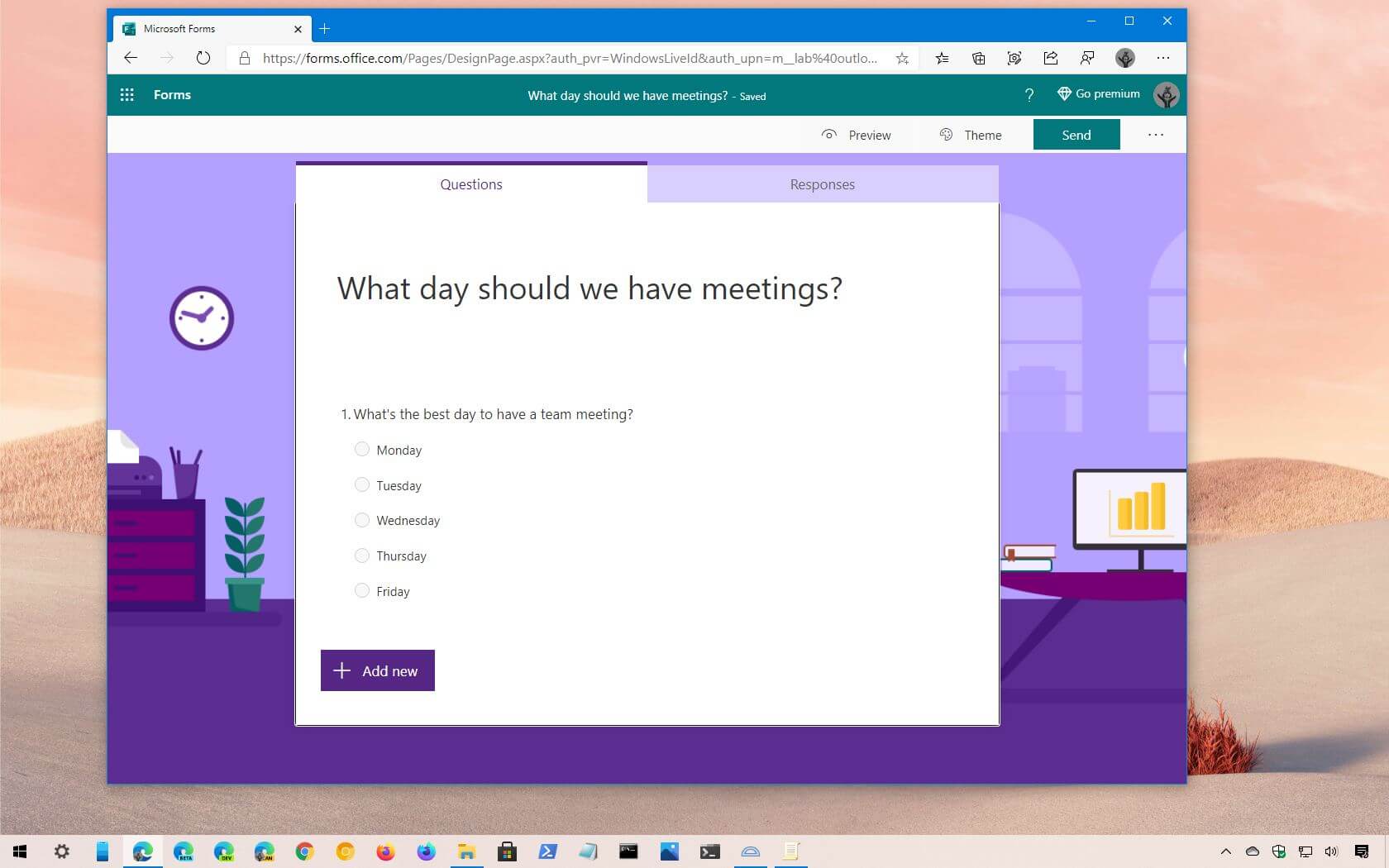Choose Friday for the team meeting

[x=362, y=590]
